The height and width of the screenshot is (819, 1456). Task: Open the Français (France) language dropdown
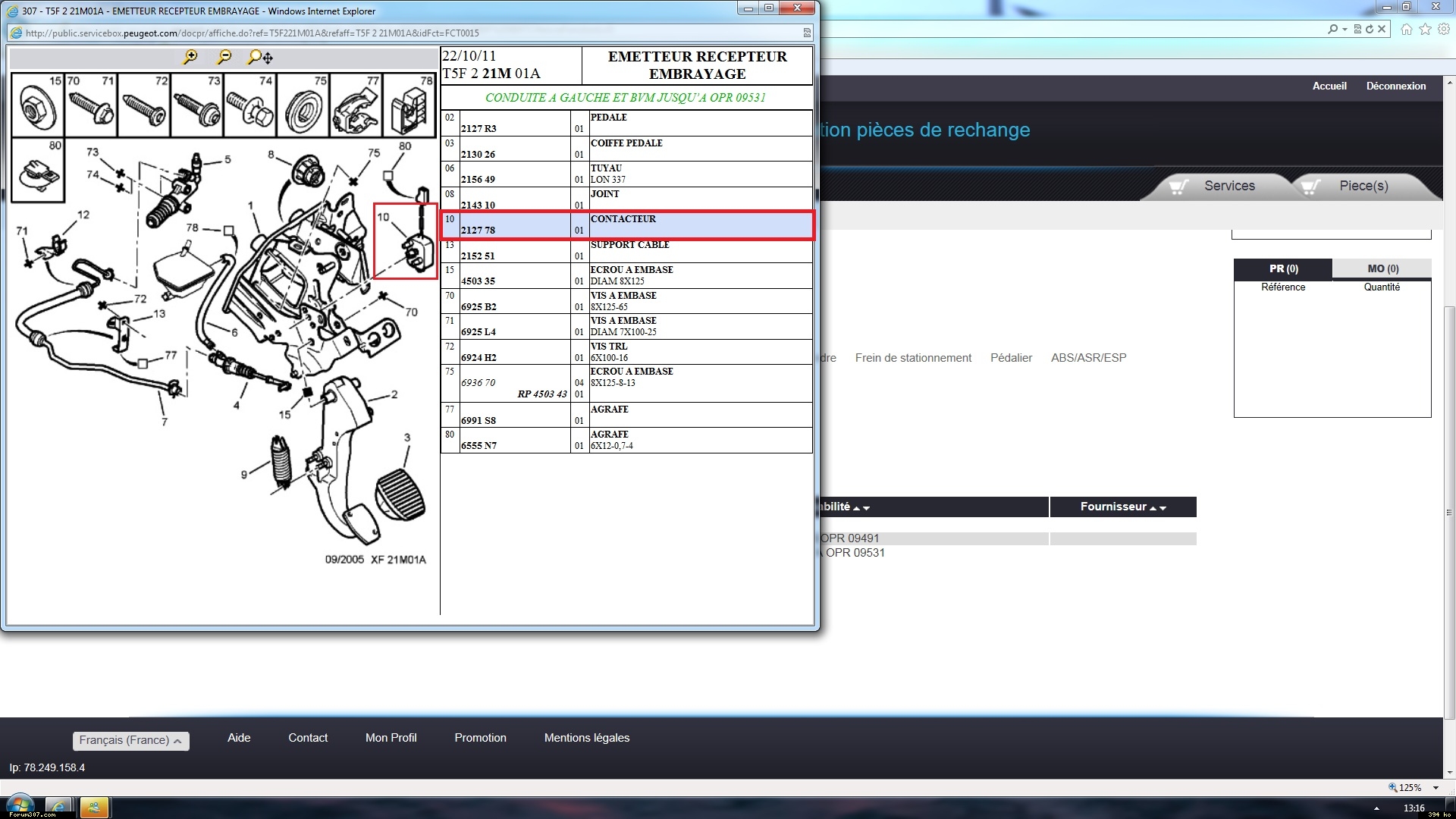(x=130, y=740)
